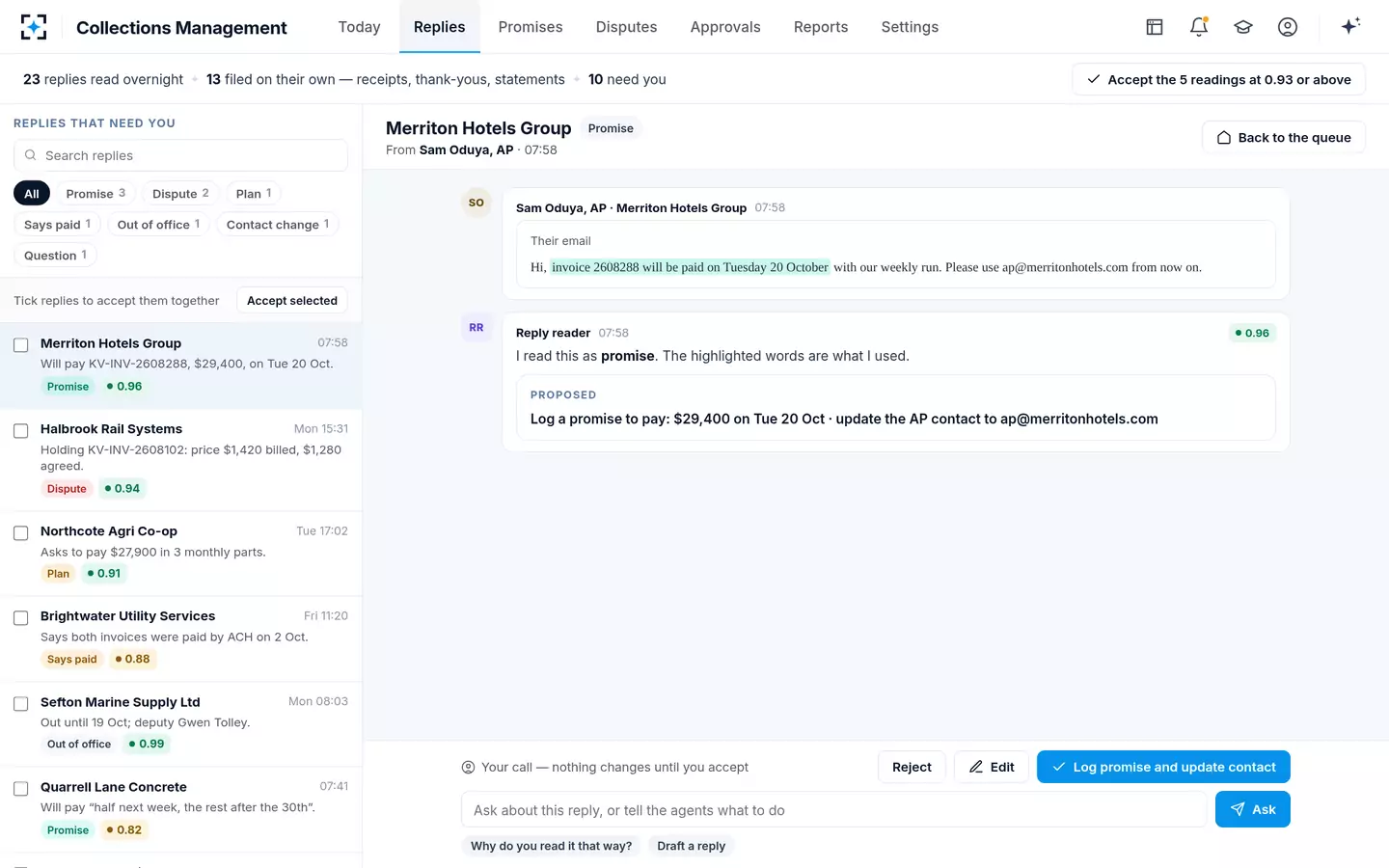Tick the Quarrell Lane Concrete checkbox
Screen dimensions: 1389x868
click(20, 789)
